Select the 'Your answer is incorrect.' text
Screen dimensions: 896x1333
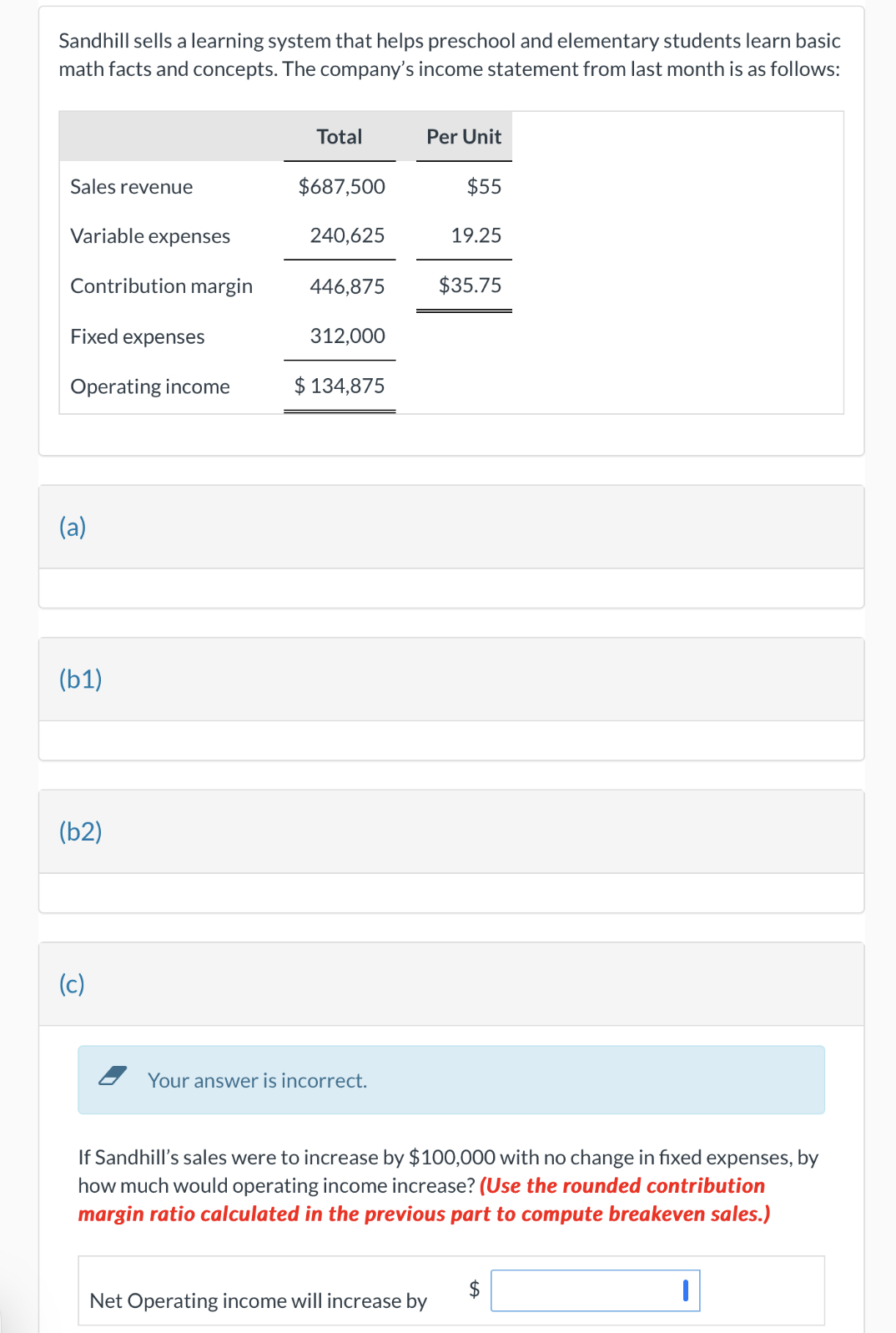(257, 1080)
